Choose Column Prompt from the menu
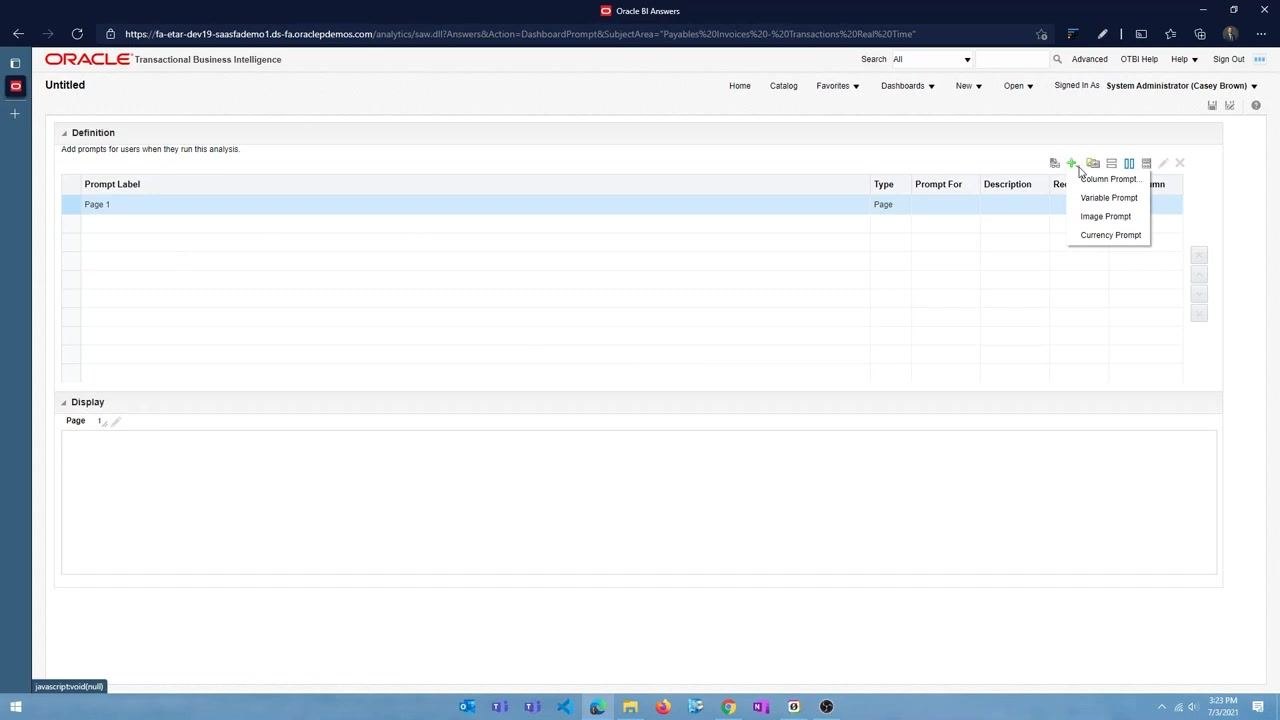1280x720 pixels. coord(1110,179)
